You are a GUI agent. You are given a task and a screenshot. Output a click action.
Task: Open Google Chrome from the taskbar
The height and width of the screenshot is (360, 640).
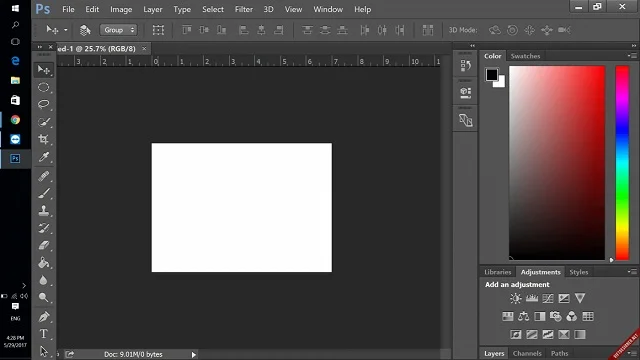[15, 120]
